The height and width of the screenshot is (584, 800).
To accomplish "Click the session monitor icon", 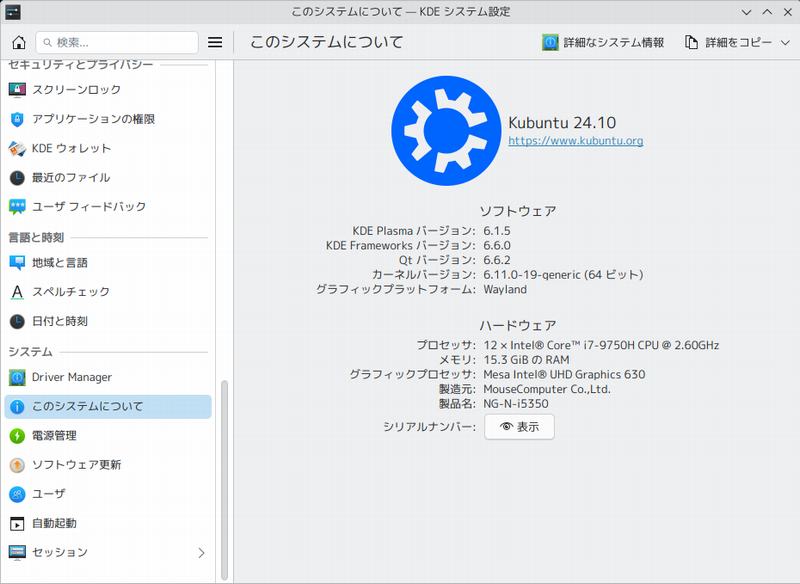I will click(17, 552).
